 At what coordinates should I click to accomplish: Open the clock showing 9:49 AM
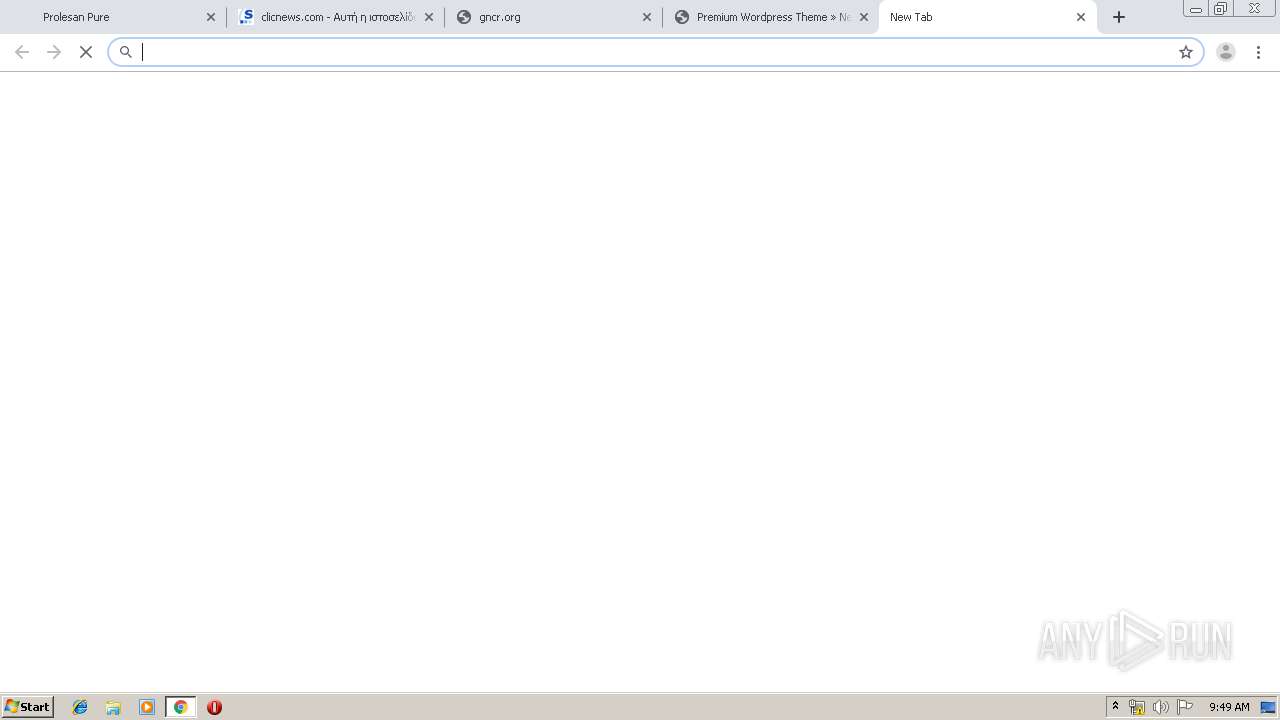point(1229,707)
